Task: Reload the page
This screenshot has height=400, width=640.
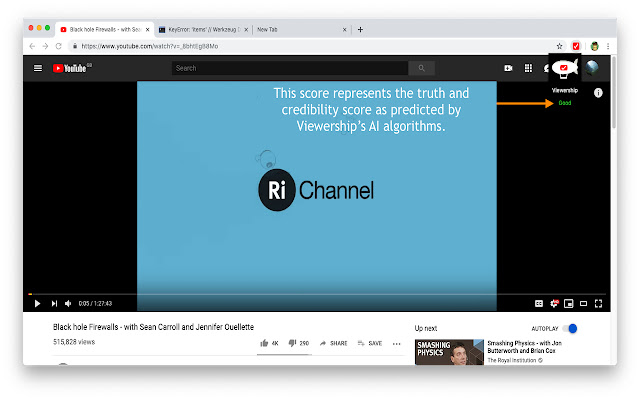Action: (59, 46)
